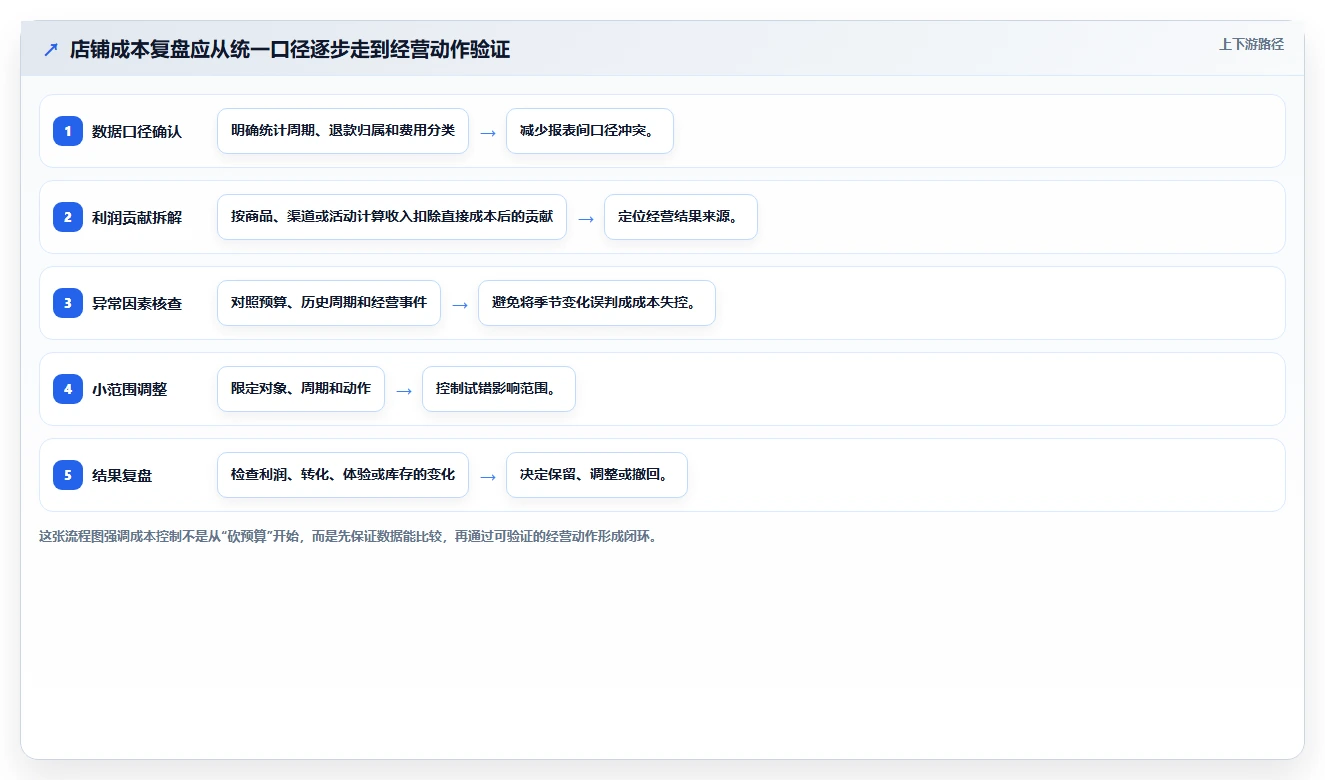Click the 小范围调整 step label
The image size is (1325, 780).
coord(130,389)
